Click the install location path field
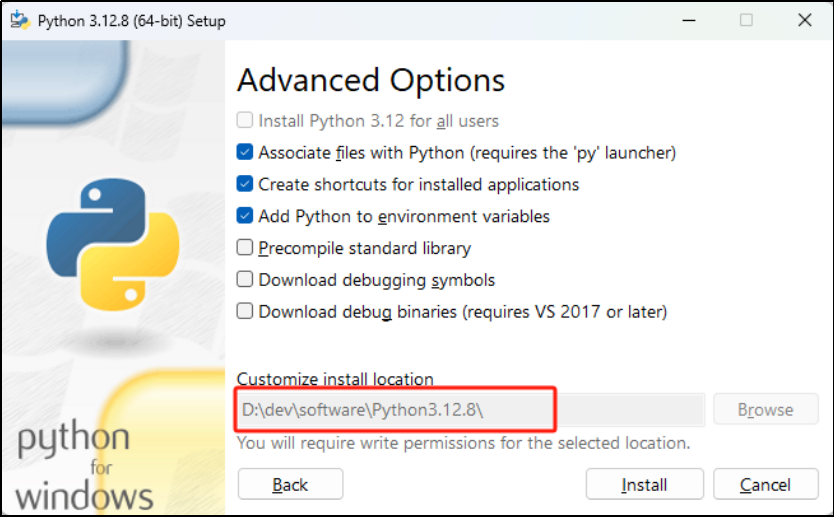 [471, 410]
